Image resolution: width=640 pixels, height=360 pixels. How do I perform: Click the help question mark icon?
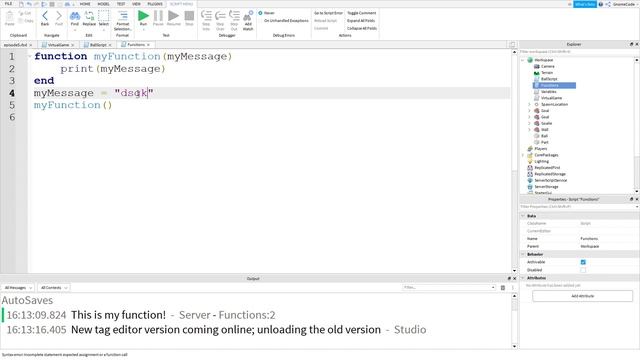point(601,4)
